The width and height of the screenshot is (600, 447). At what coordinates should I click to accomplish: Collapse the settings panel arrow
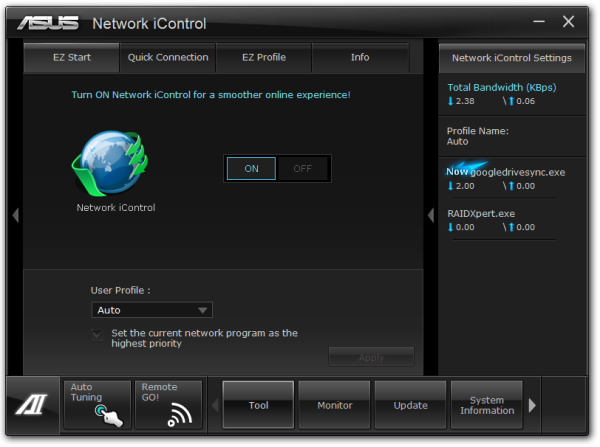(x=431, y=215)
